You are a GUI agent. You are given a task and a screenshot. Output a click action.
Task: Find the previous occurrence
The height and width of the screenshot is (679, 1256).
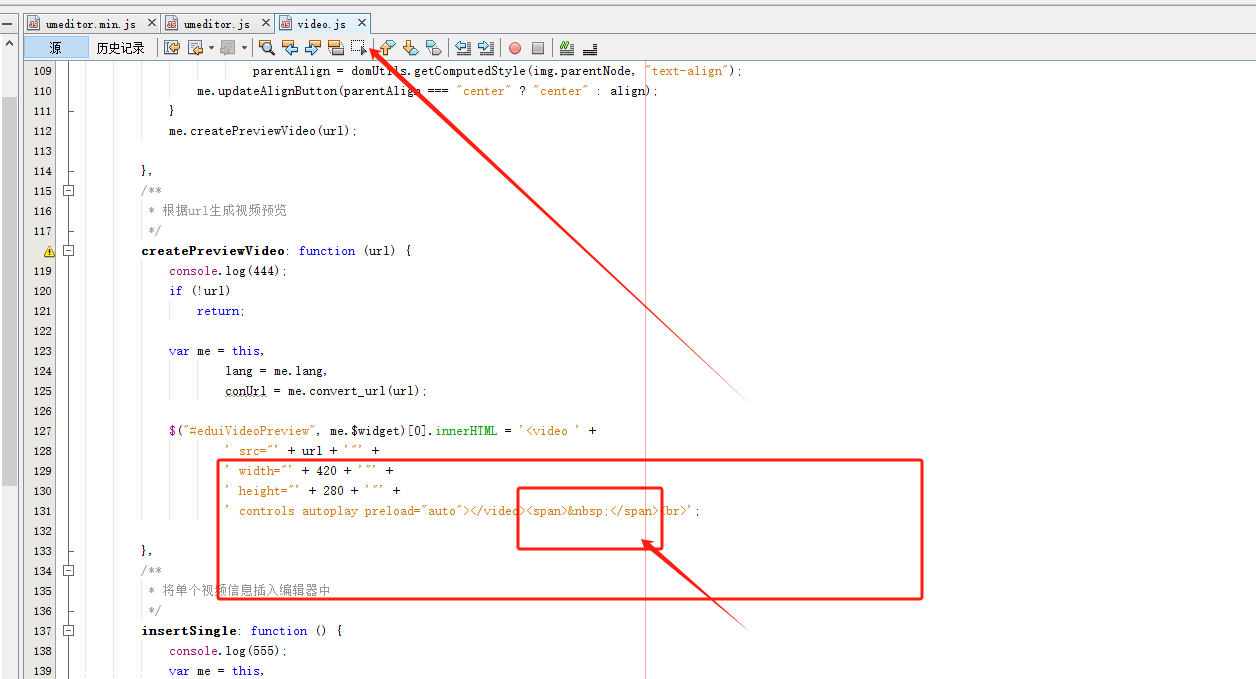290,48
